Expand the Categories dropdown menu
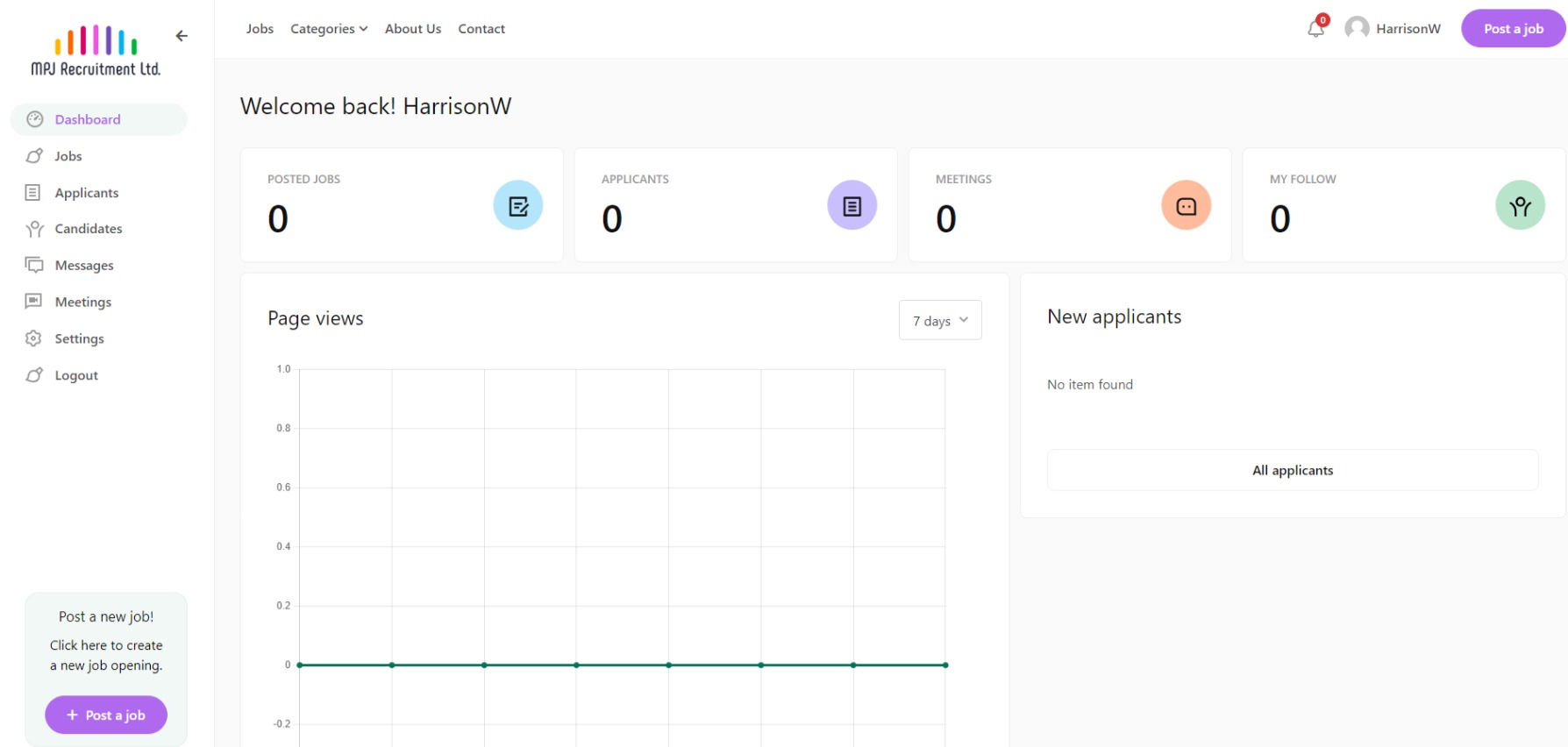1568x747 pixels. (329, 29)
